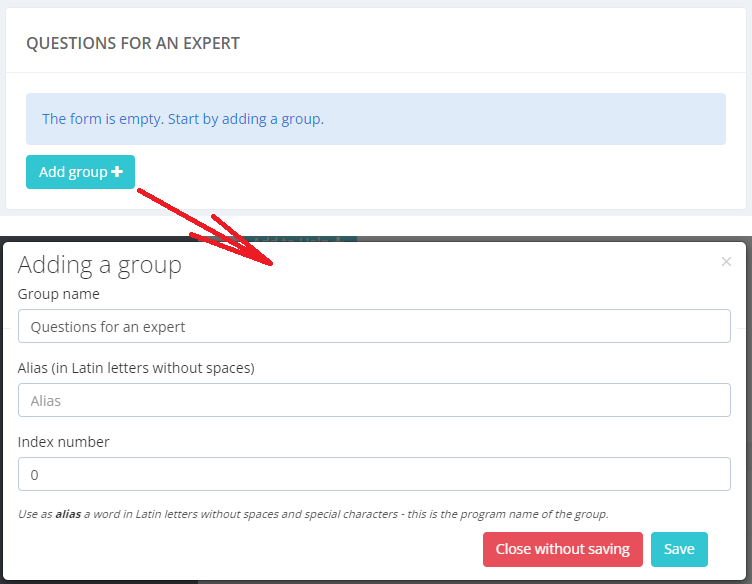
Task: Click the 'Index number' label
Action: click(63, 442)
